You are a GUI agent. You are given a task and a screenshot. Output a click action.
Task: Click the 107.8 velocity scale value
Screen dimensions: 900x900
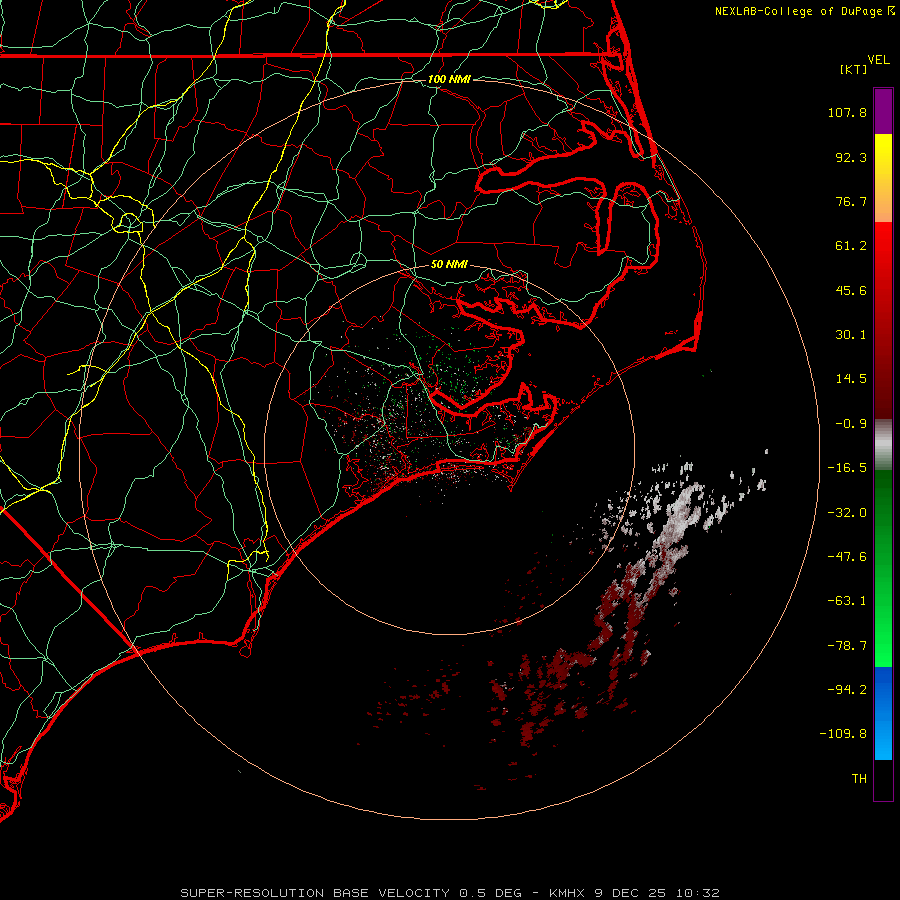[847, 112]
